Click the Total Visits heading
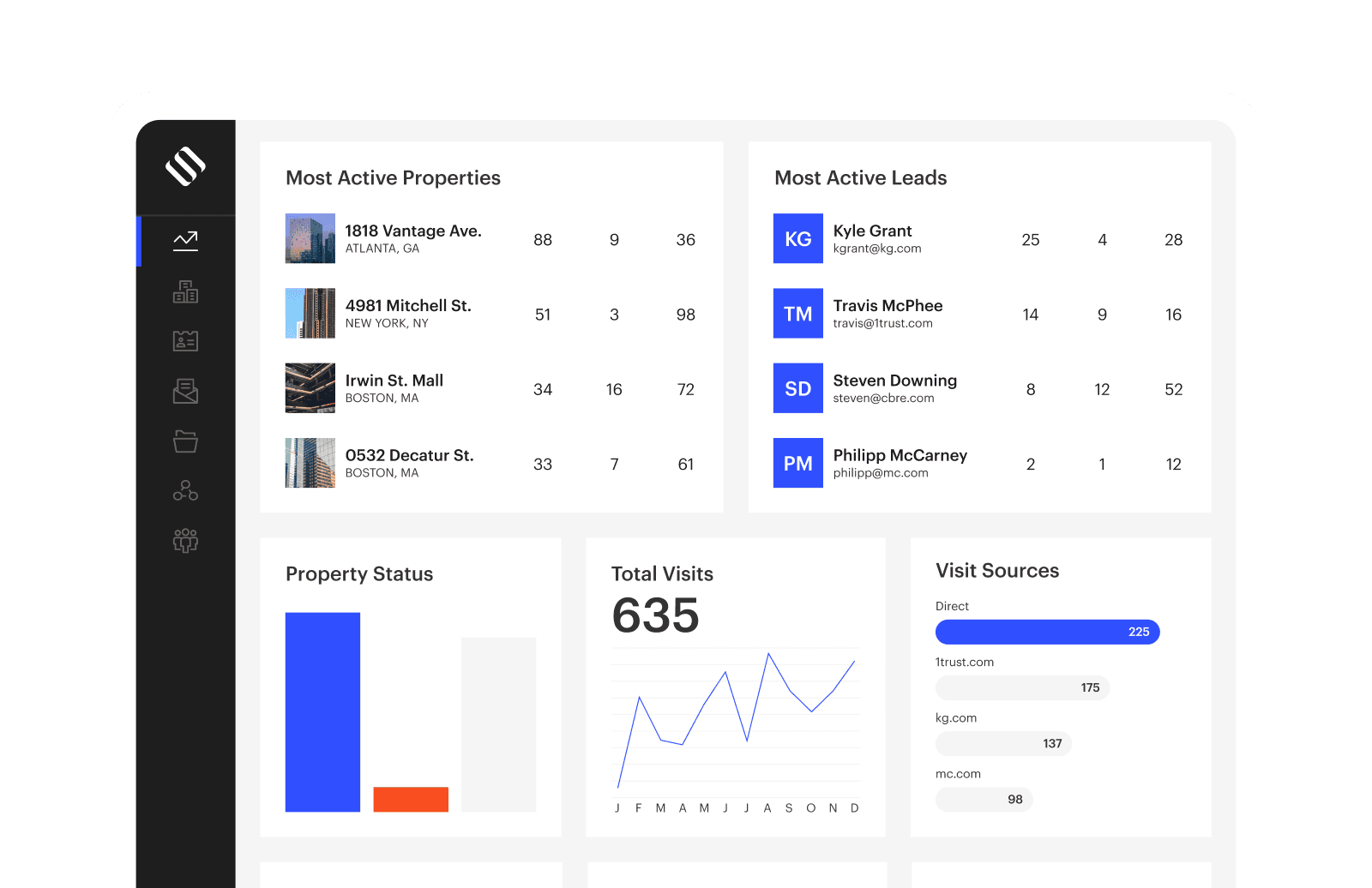This screenshot has width=1372, height=888. (x=662, y=574)
